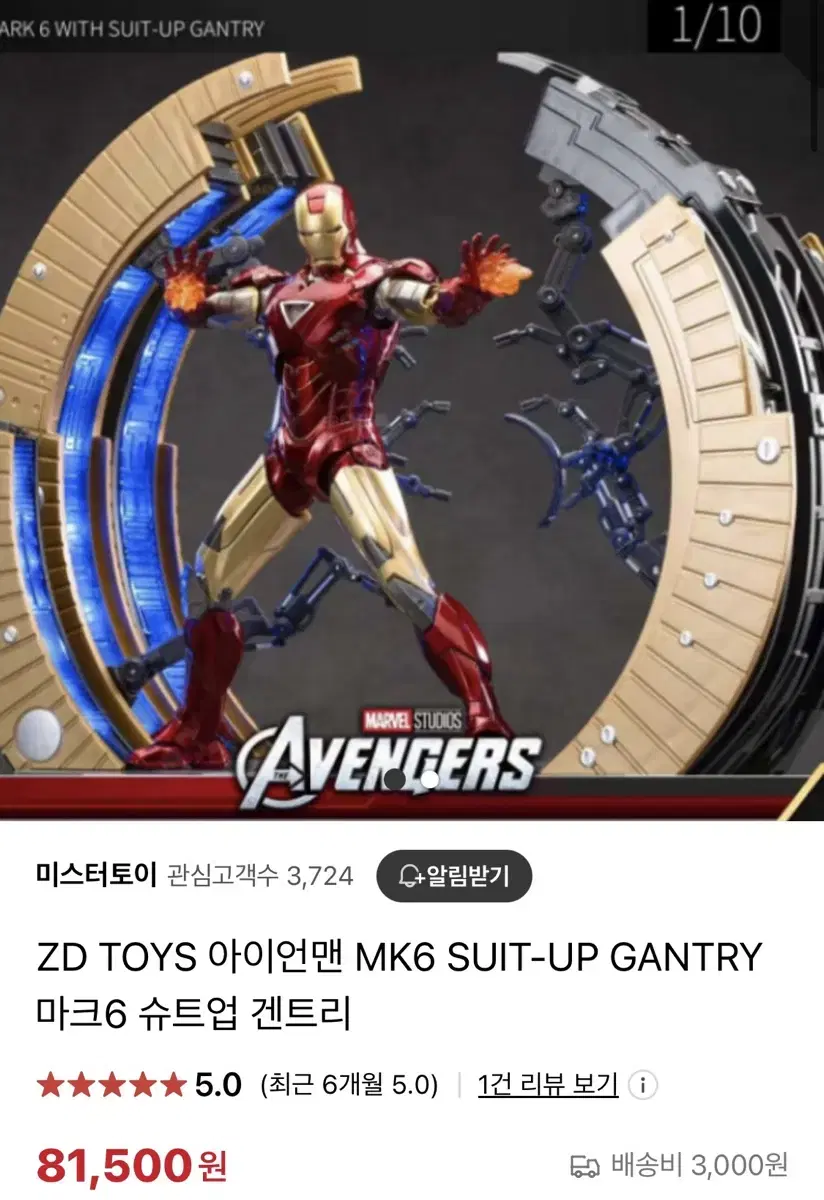
Task: Tap the 81,500원 price
Action: click(x=132, y=1165)
